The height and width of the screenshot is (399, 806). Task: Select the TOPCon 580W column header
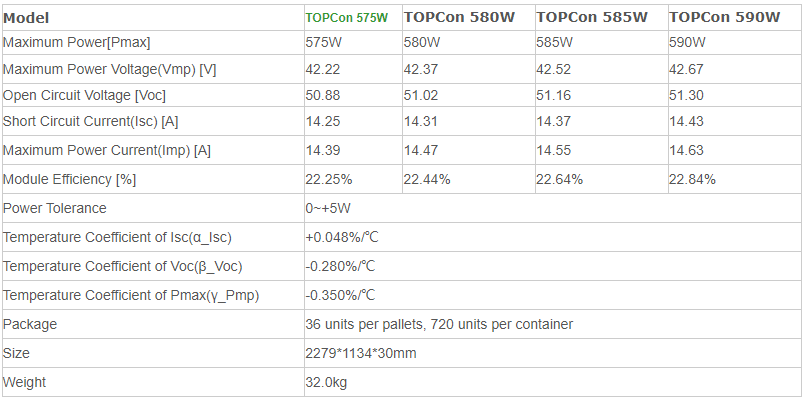tap(459, 17)
